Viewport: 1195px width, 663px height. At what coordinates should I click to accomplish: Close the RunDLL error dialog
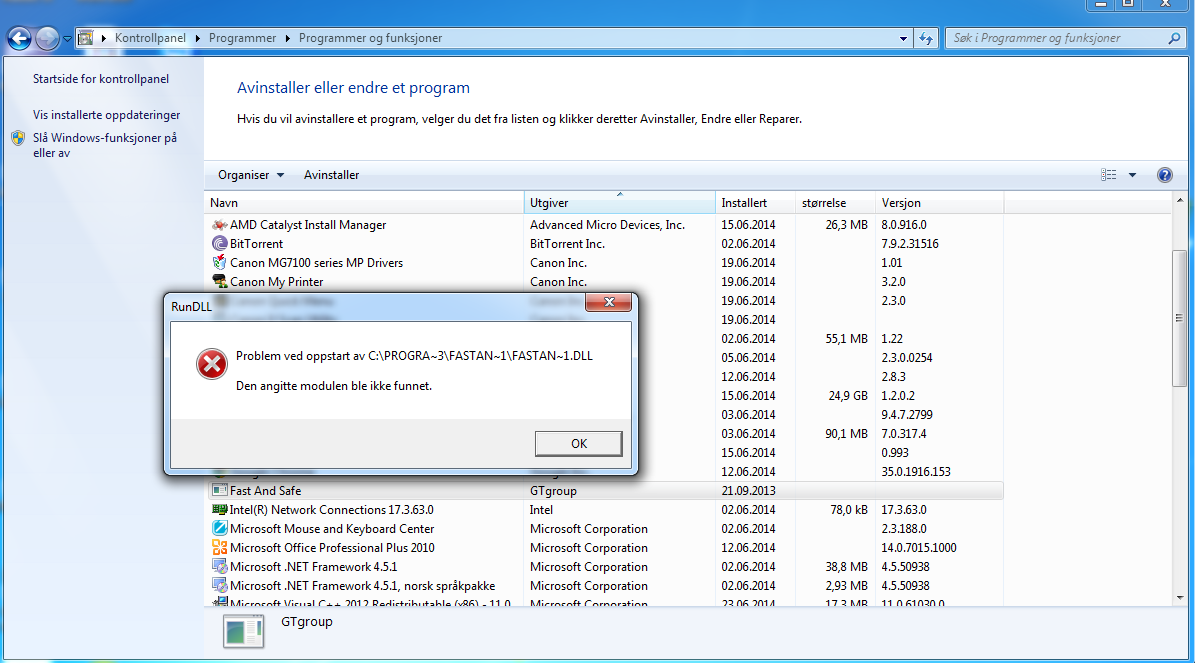608,302
